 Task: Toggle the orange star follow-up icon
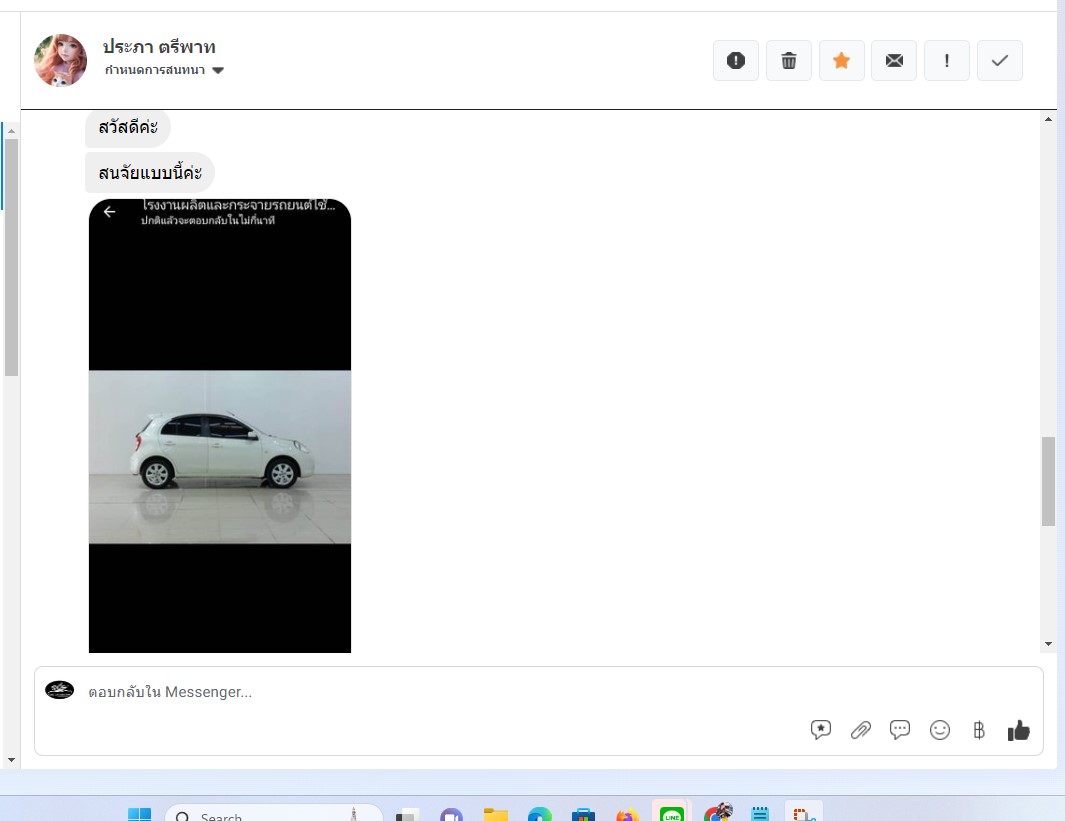pyautogui.click(x=842, y=60)
